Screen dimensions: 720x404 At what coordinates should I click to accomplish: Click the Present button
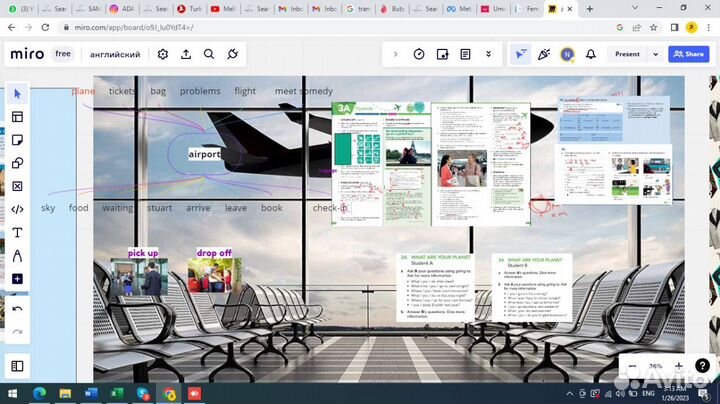[x=627, y=54]
